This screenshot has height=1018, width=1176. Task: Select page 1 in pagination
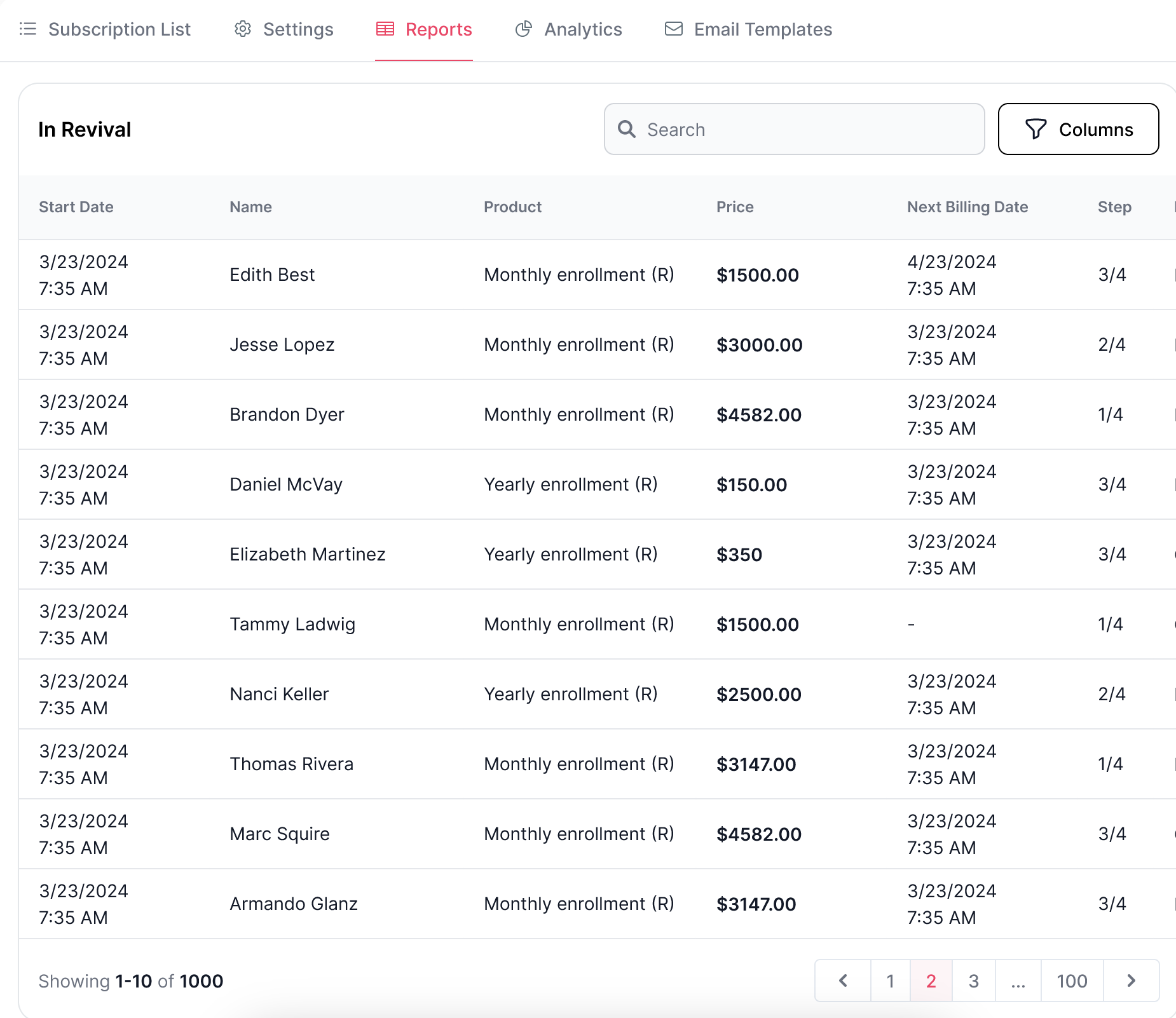click(891, 981)
